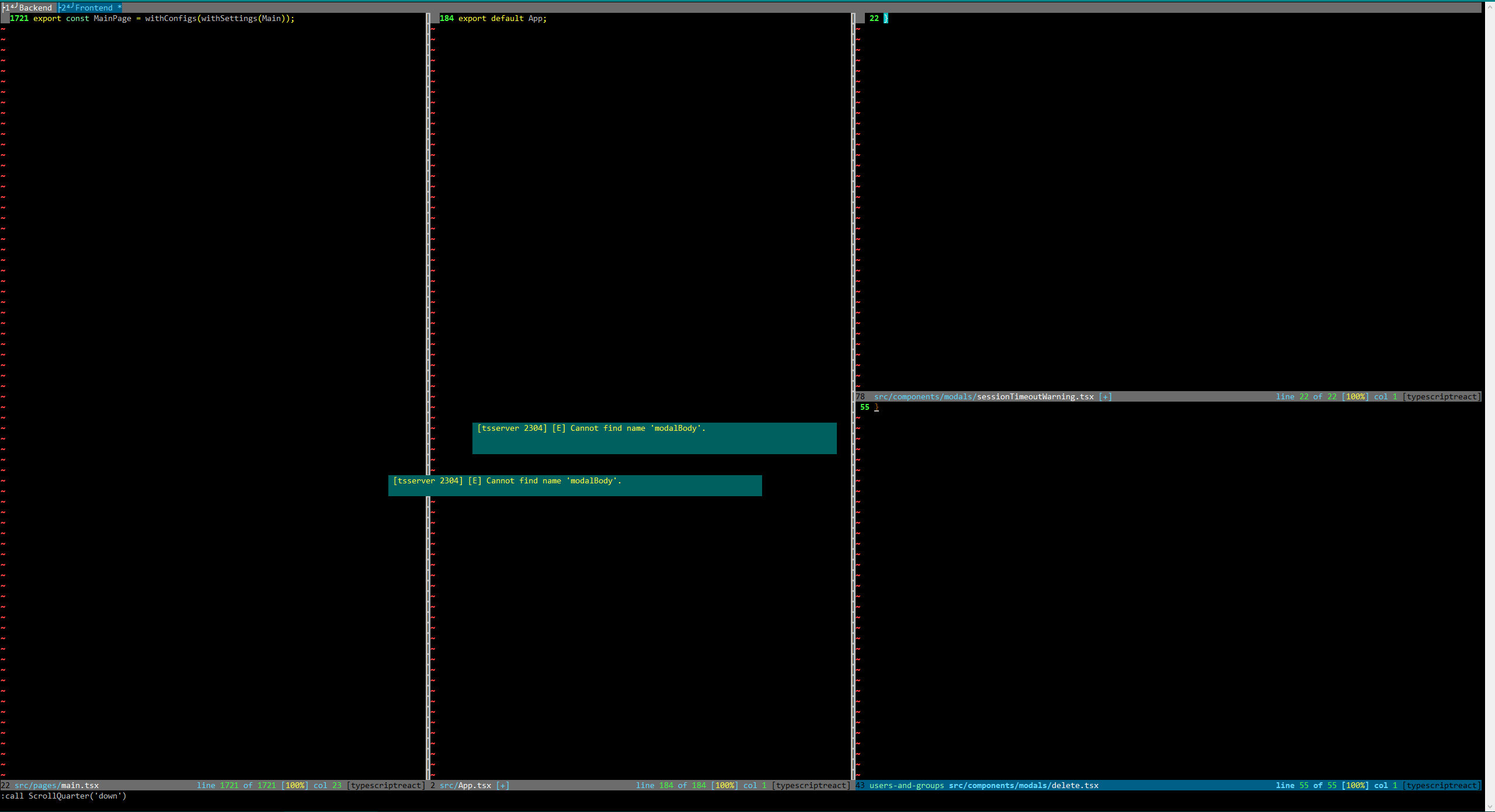
Task: Click the [100%] scroll indicator for App.tsx
Action: [724, 785]
